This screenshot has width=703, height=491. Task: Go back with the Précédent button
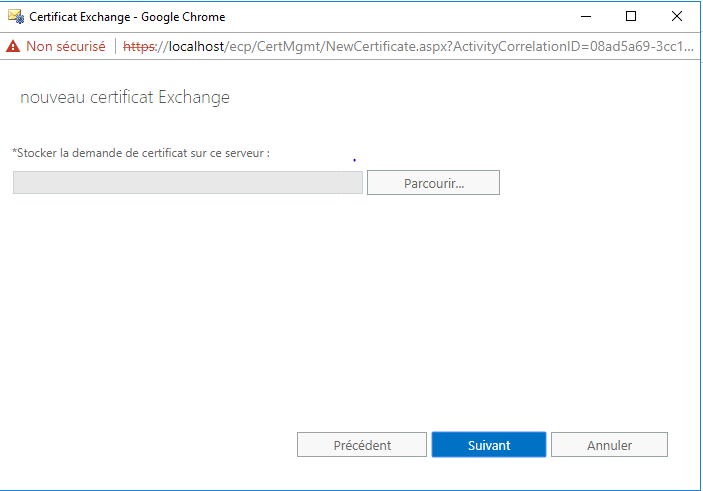(362, 445)
